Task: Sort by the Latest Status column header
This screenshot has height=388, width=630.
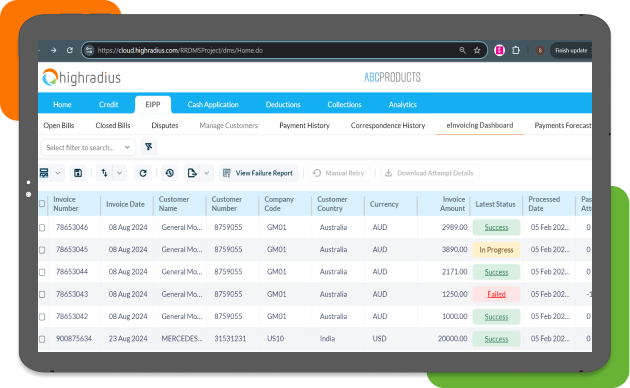Action: coord(495,204)
